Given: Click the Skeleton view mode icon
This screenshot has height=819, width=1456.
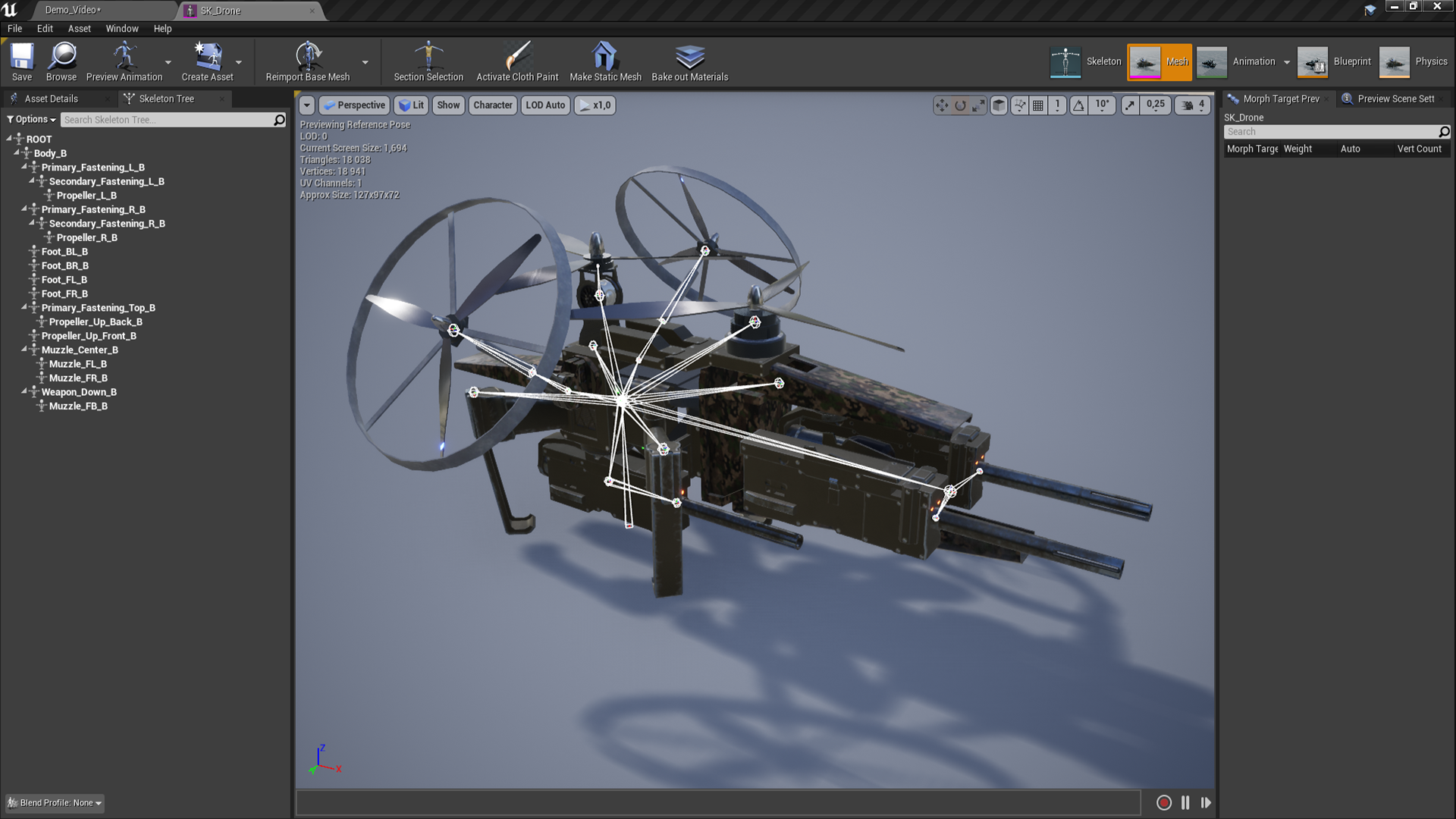Looking at the screenshot, I should pos(1062,61).
